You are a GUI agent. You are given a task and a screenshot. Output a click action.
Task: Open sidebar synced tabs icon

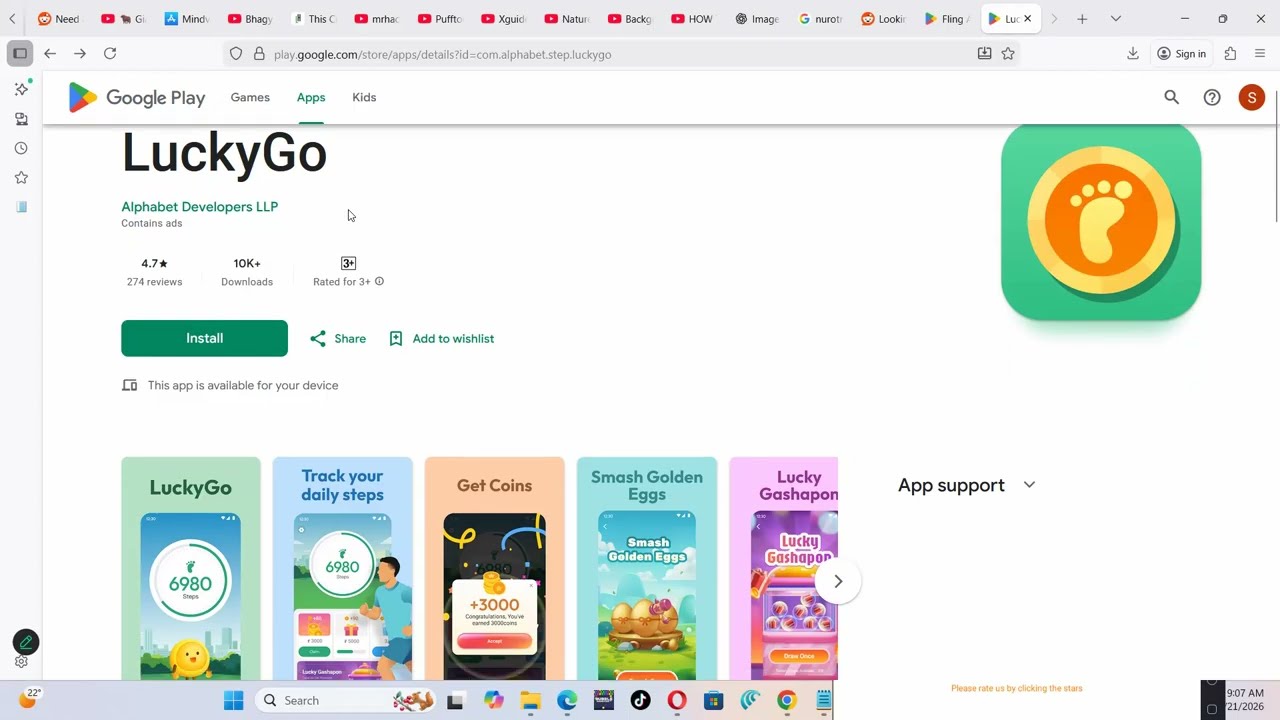pyautogui.click(x=21, y=119)
